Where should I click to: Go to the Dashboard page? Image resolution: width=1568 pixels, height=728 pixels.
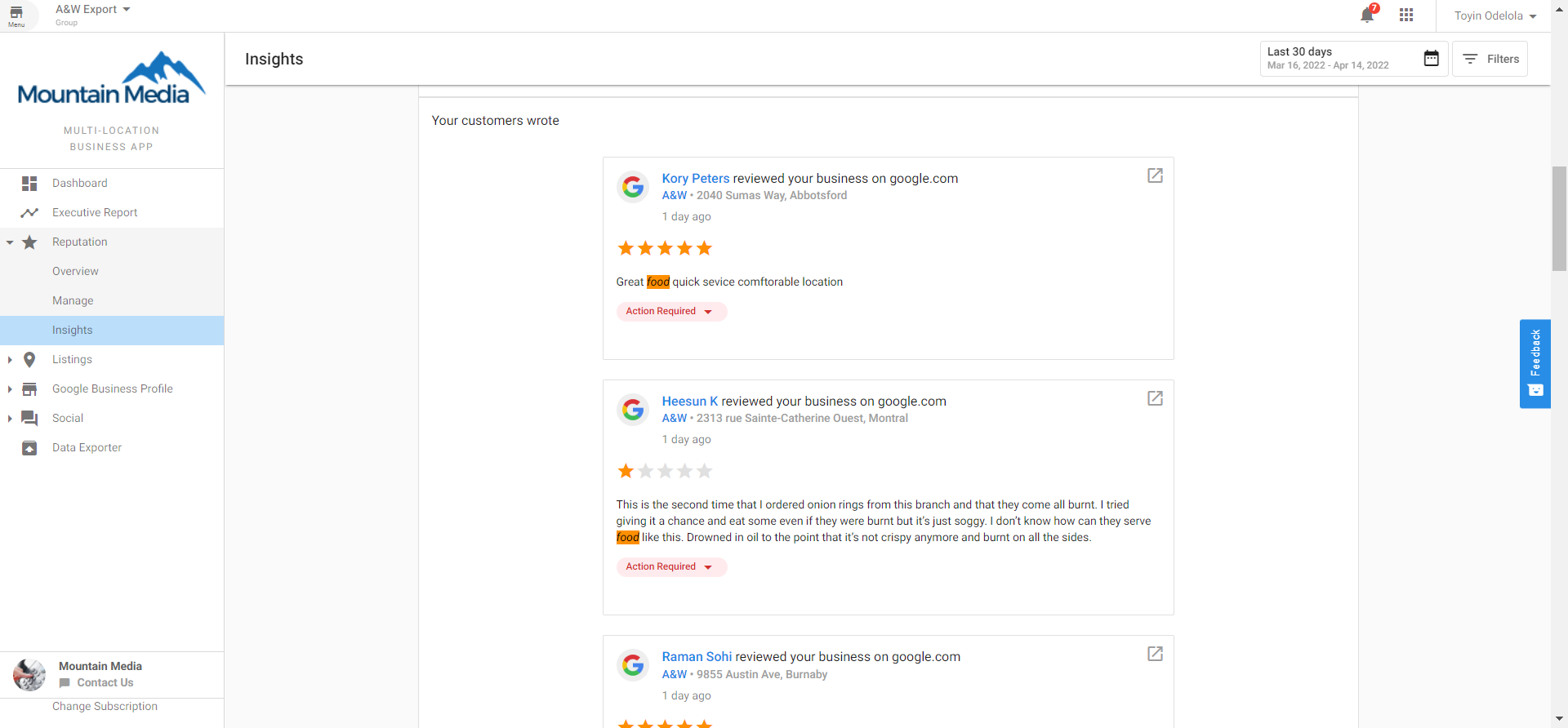[79, 184]
